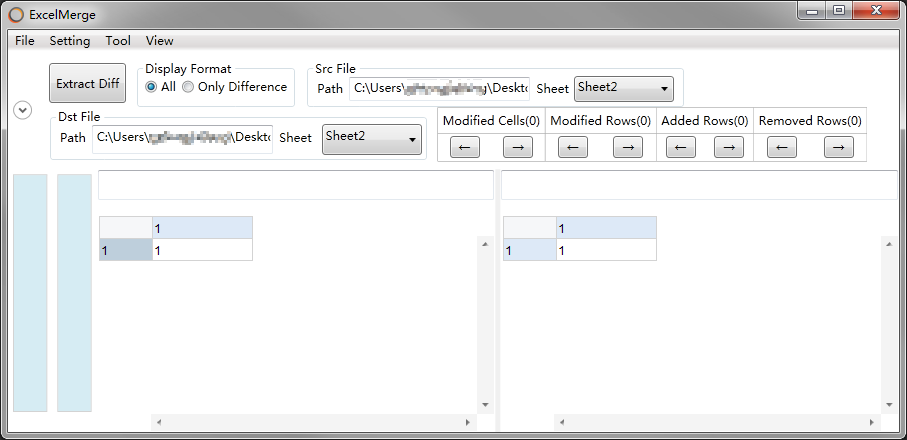Click right pane vertical scroll down arrow
The width and height of the screenshot is (907, 440).
(889, 405)
